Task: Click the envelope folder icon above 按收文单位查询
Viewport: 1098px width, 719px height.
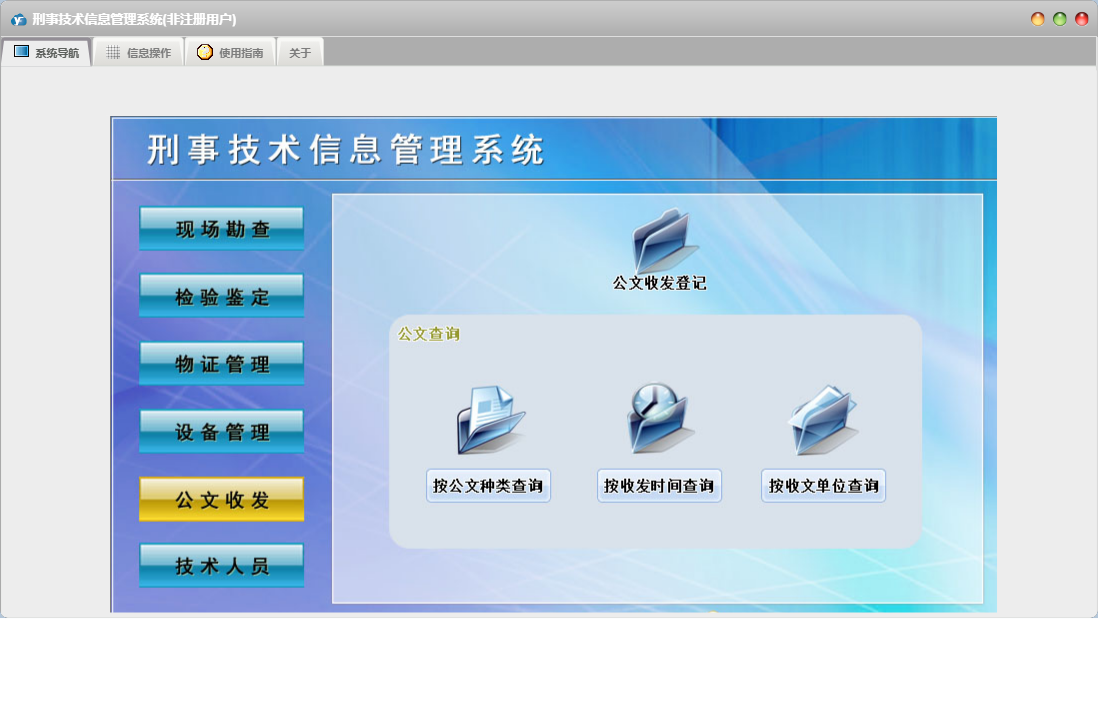Action: pyautogui.click(x=824, y=419)
